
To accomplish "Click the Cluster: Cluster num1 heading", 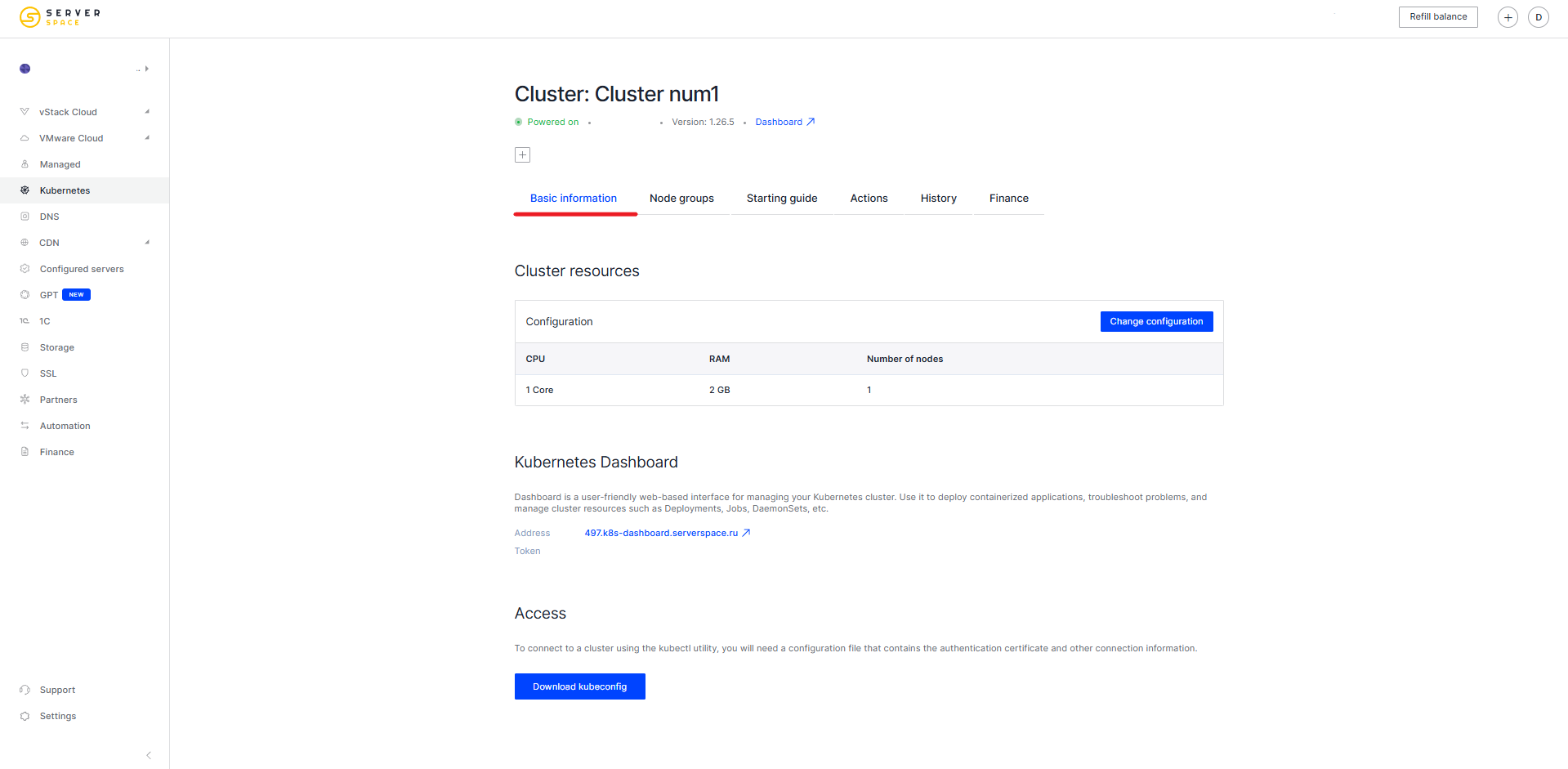I will [617, 94].
